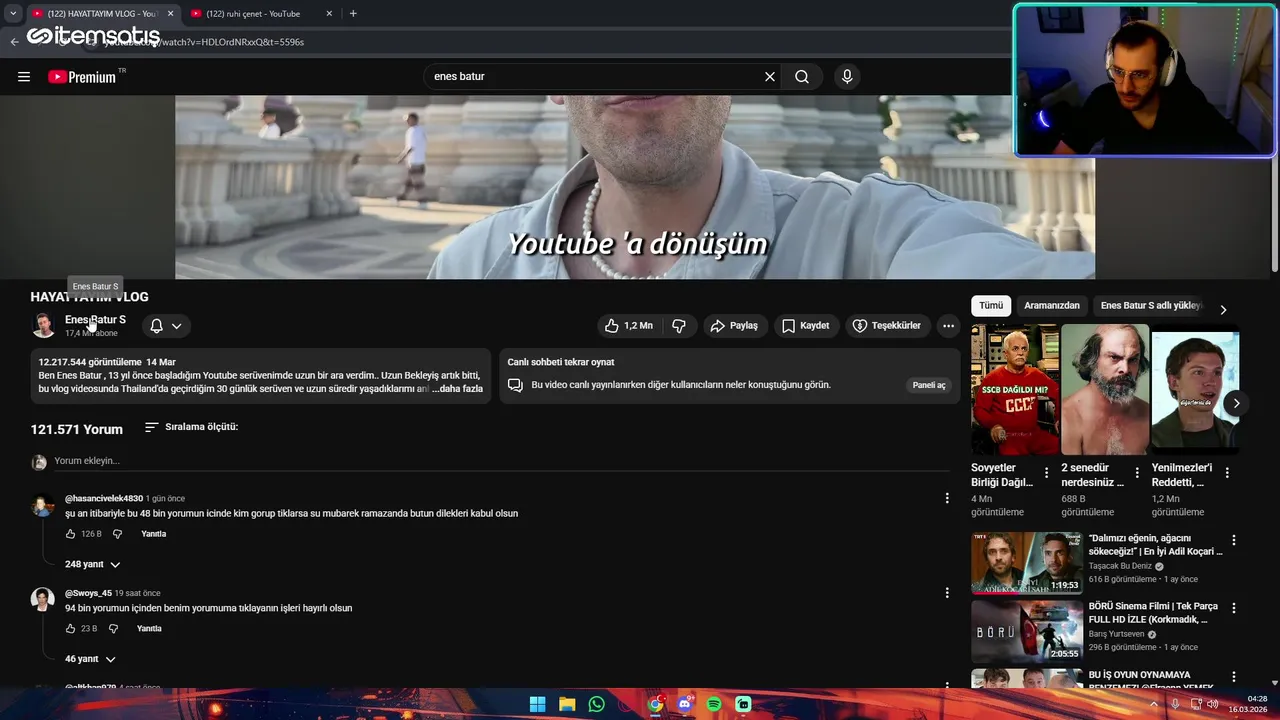Open @Swoys_45 profile avatar
The height and width of the screenshot is (720, 1280).
pos(43,599)
